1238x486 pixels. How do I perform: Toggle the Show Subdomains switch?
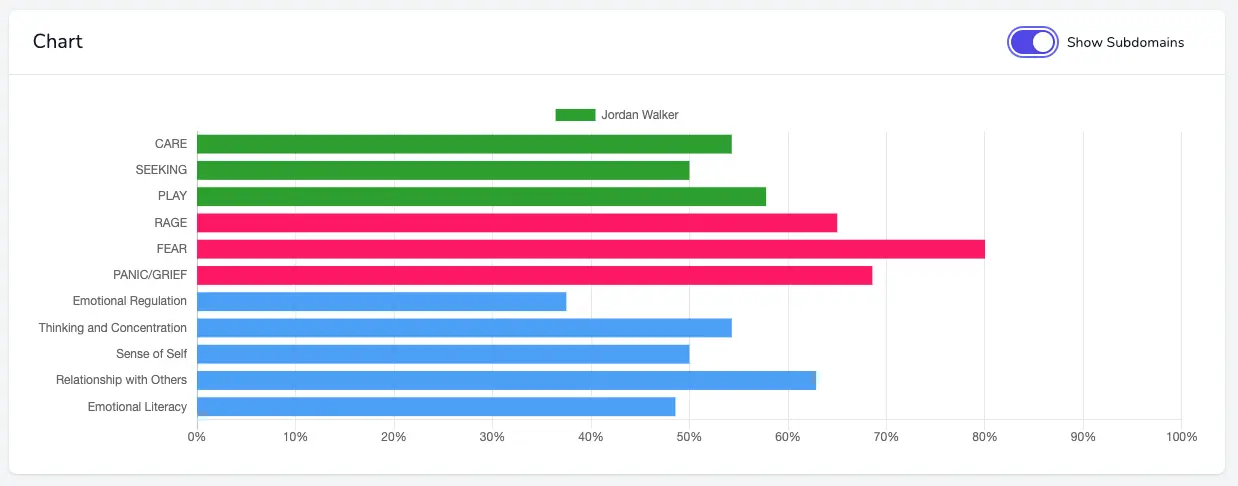pos(1033,42)
